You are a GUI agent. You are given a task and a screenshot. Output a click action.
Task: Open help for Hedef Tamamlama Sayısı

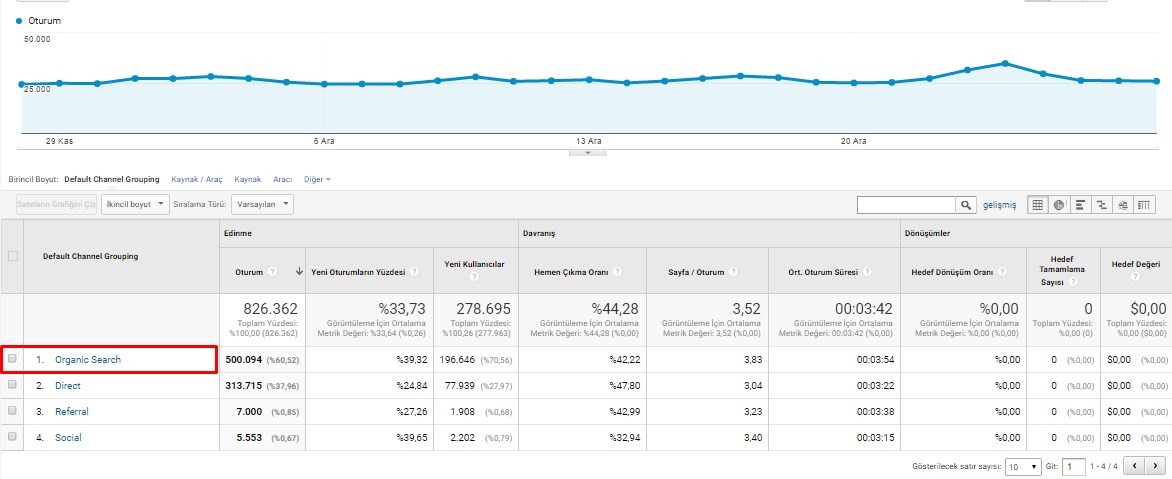(1073, 282)
